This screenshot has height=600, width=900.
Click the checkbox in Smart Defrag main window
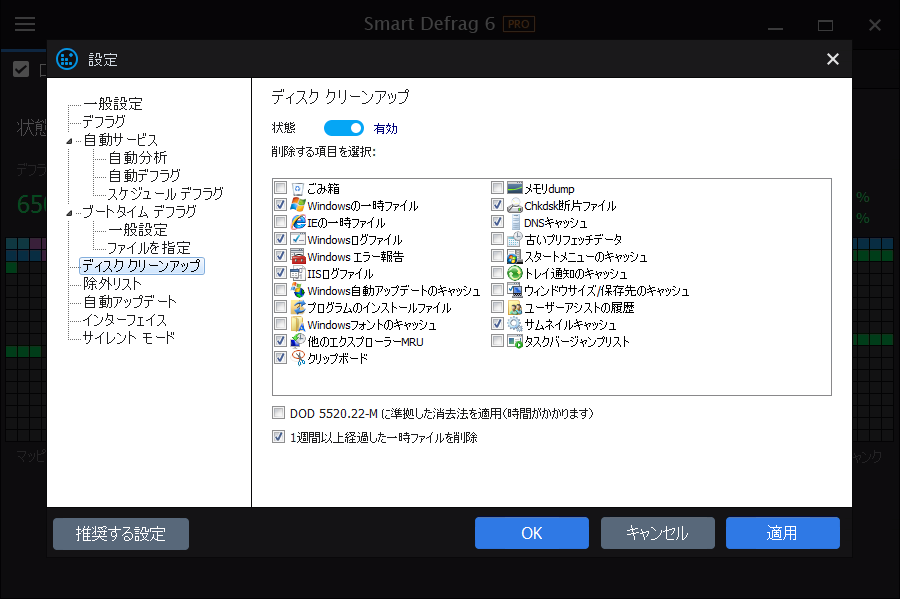(x=21, y=69)
